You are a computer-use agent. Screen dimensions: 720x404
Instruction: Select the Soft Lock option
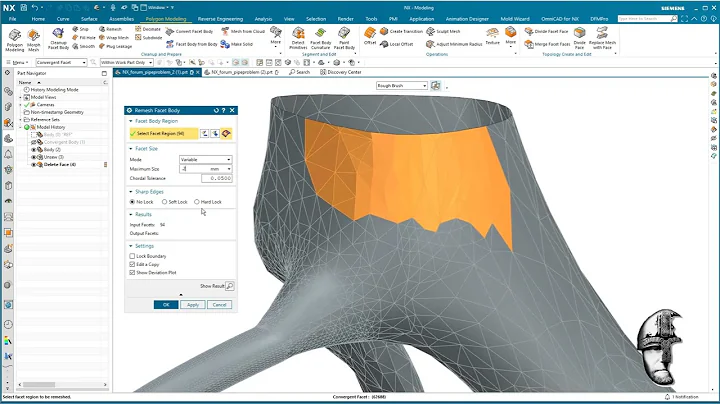[x=164, y=202]
